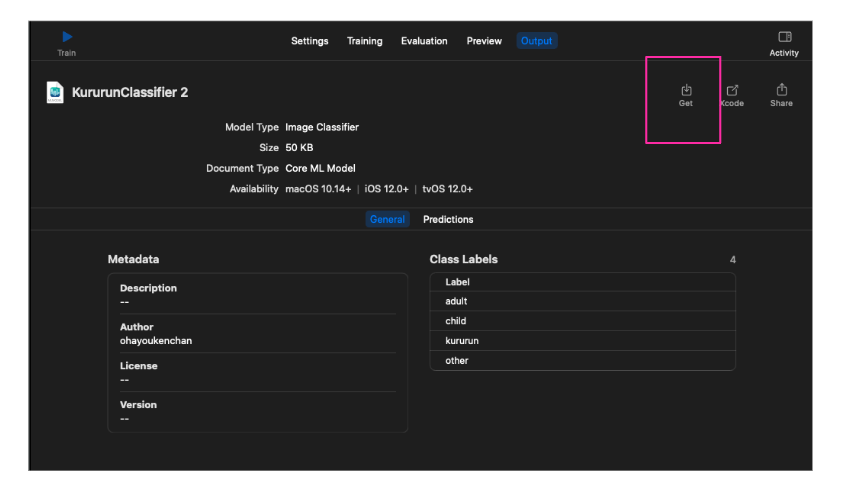Click the Version field value
This screenshot has height=488, width=847.
[124, 419]
